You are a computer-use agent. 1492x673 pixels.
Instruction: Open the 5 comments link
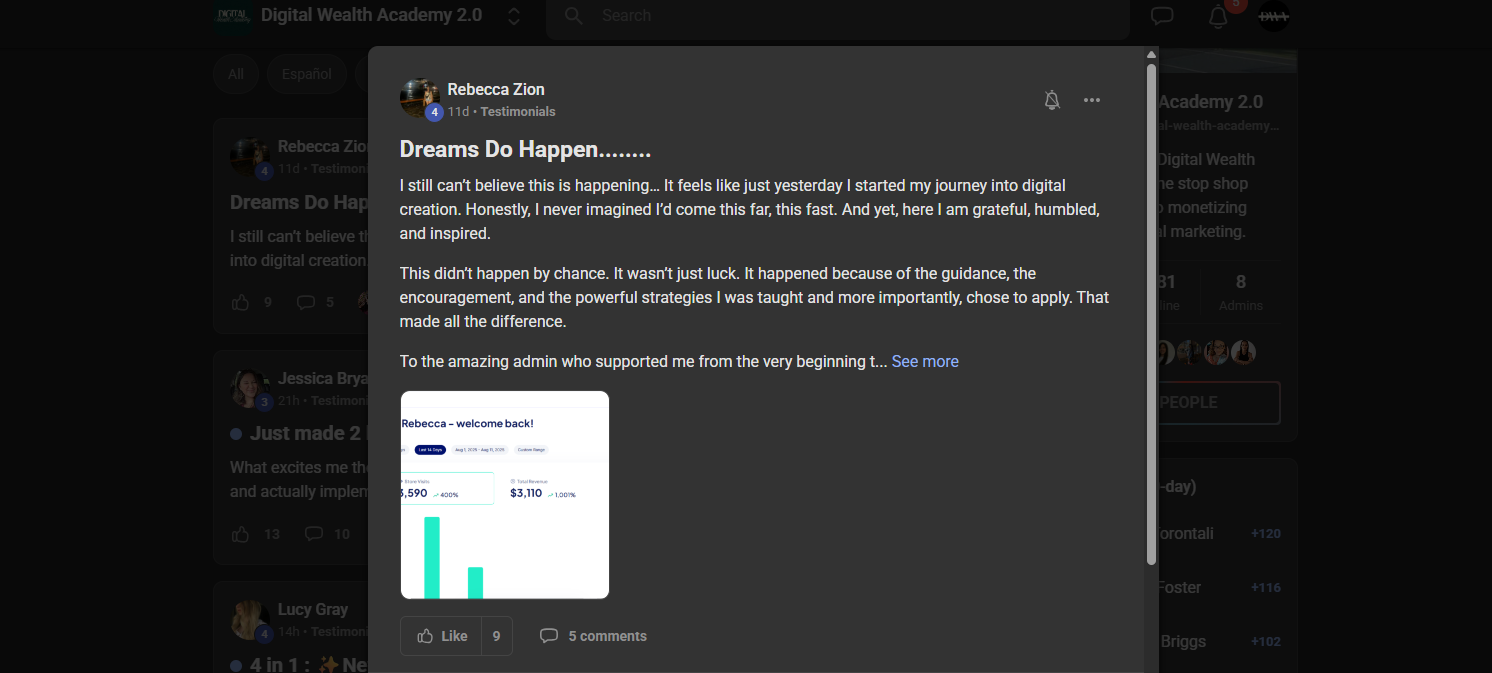pyautogui.click(x=607, y=636)
